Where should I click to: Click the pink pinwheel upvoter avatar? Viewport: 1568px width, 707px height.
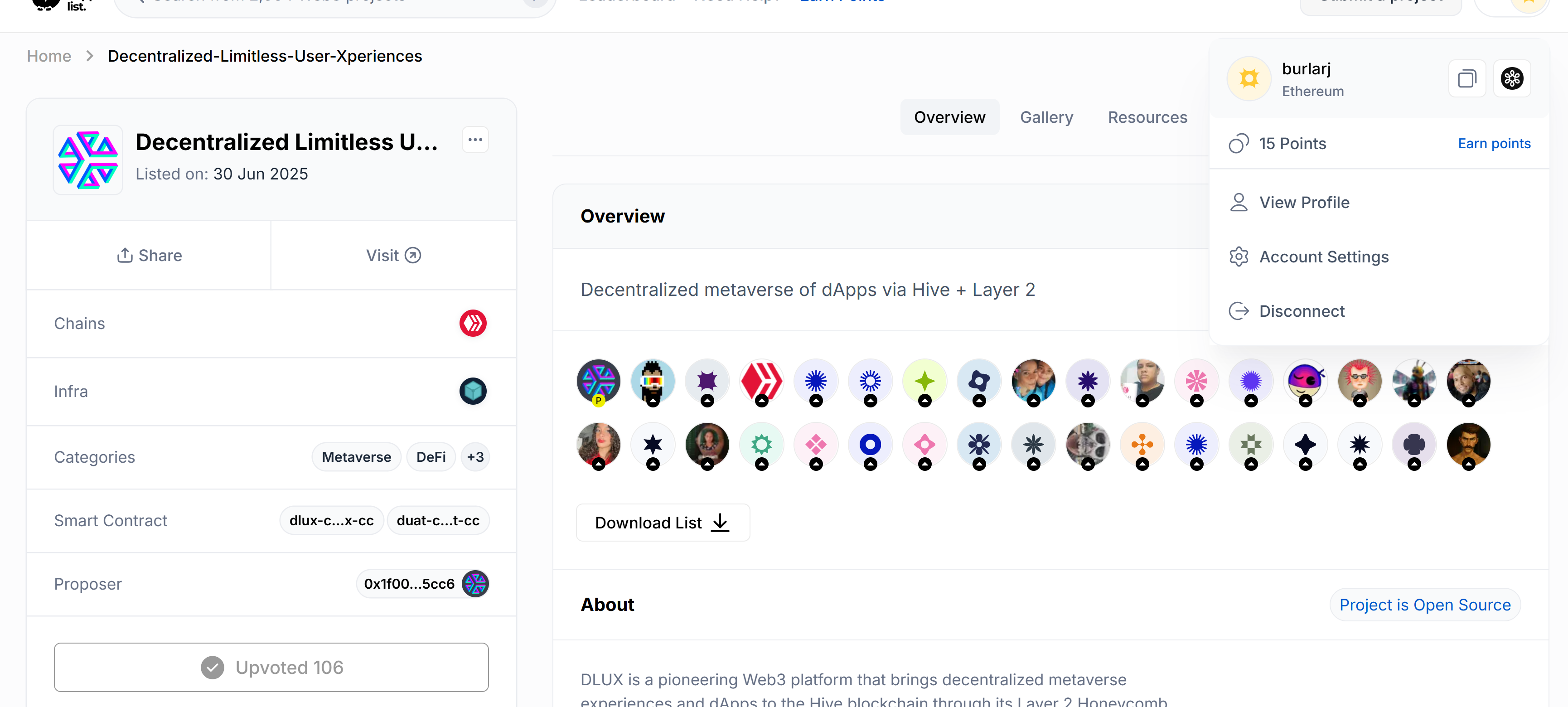point(1197,382)
